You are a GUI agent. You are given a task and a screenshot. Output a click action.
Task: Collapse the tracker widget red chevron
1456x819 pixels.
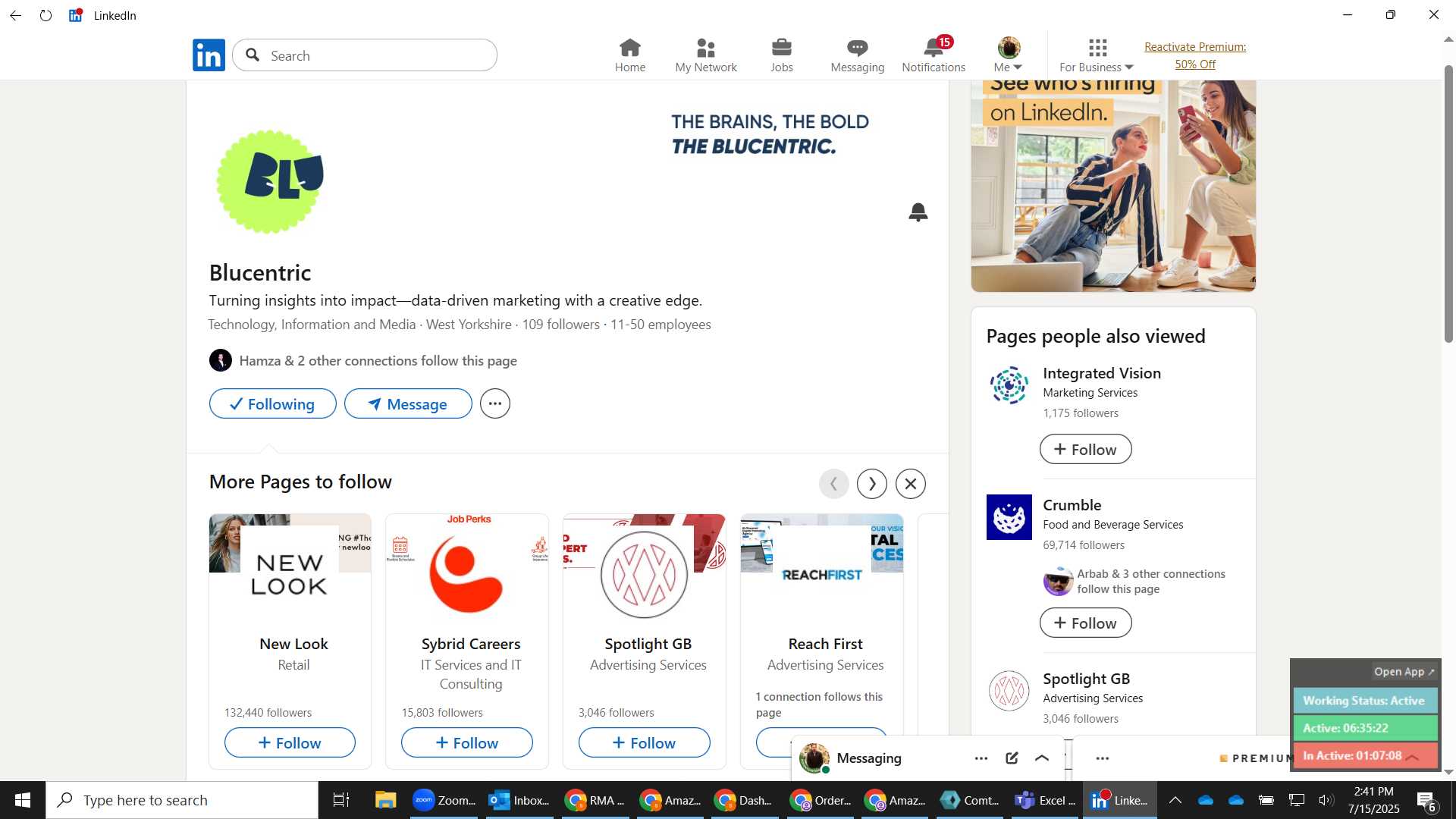[x=1412, y=757]
